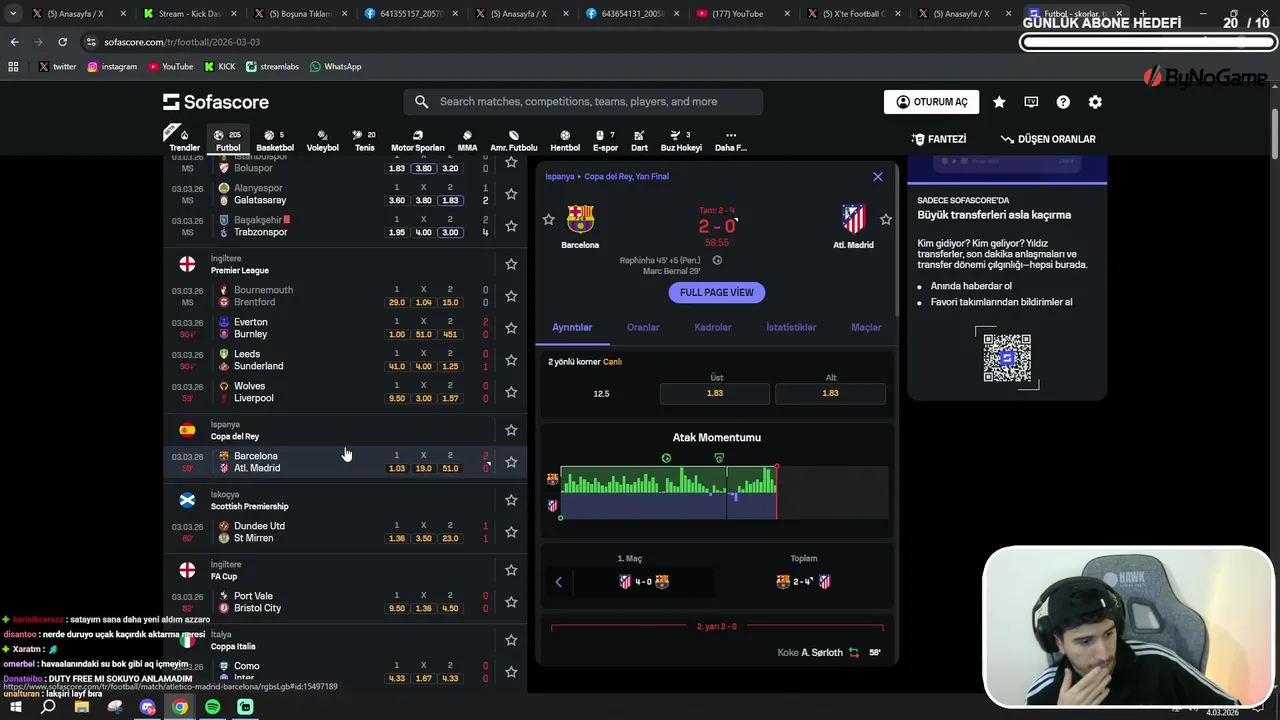Expand Daha Fazla sports menu
Screen dimensions: 1280x720
(x=731, y=140)
